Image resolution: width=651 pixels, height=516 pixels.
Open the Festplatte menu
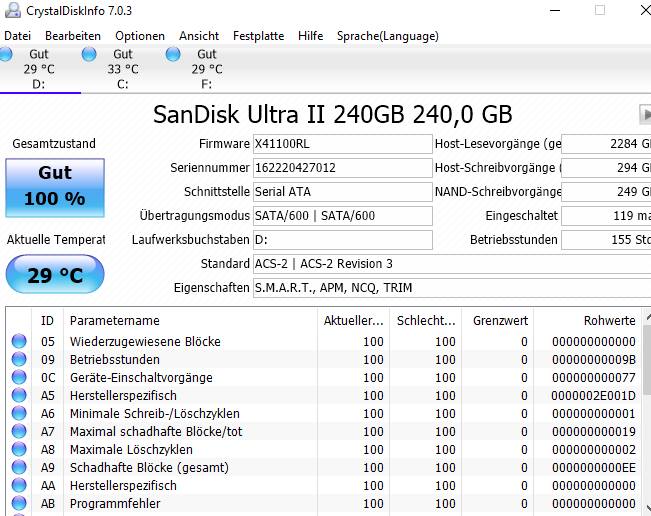click(258, 36)
